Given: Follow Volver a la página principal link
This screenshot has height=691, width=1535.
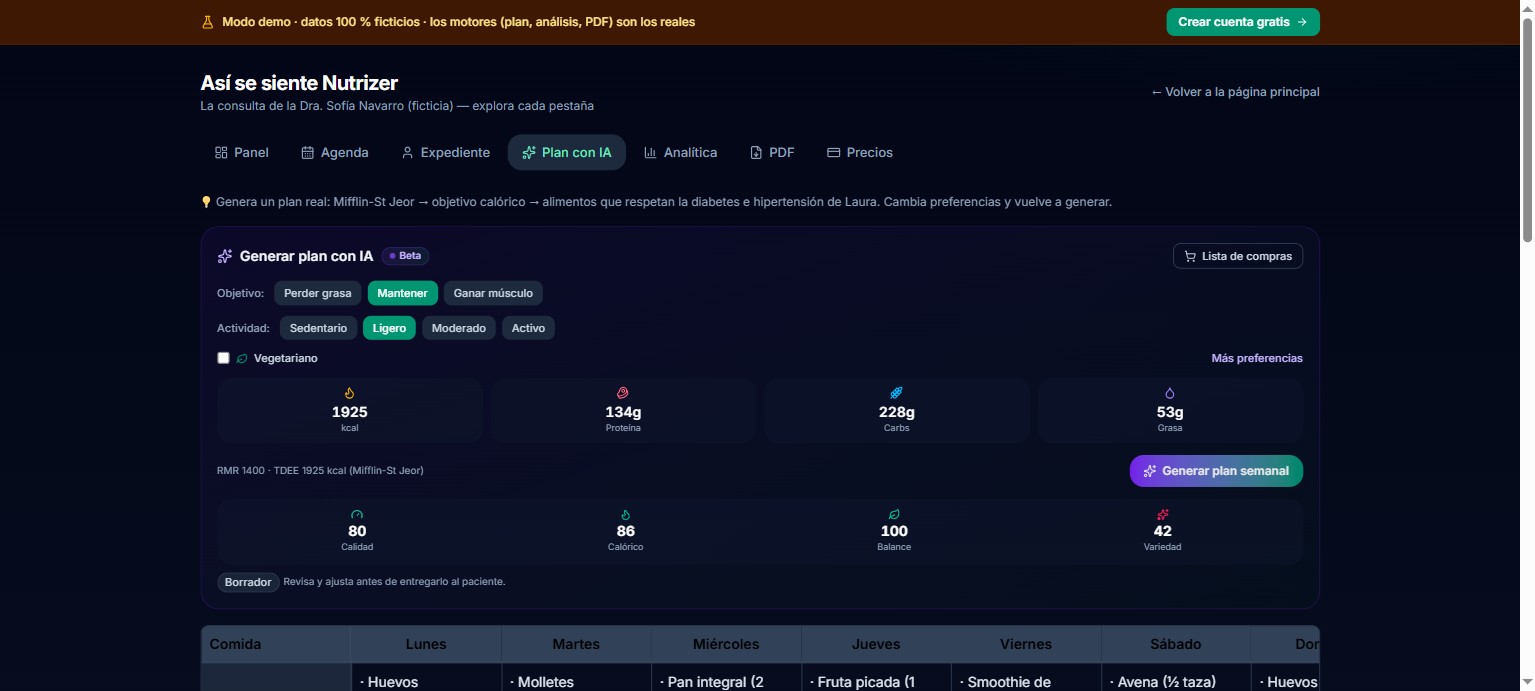Looking at the screenshot, I should coord(1235,92).
